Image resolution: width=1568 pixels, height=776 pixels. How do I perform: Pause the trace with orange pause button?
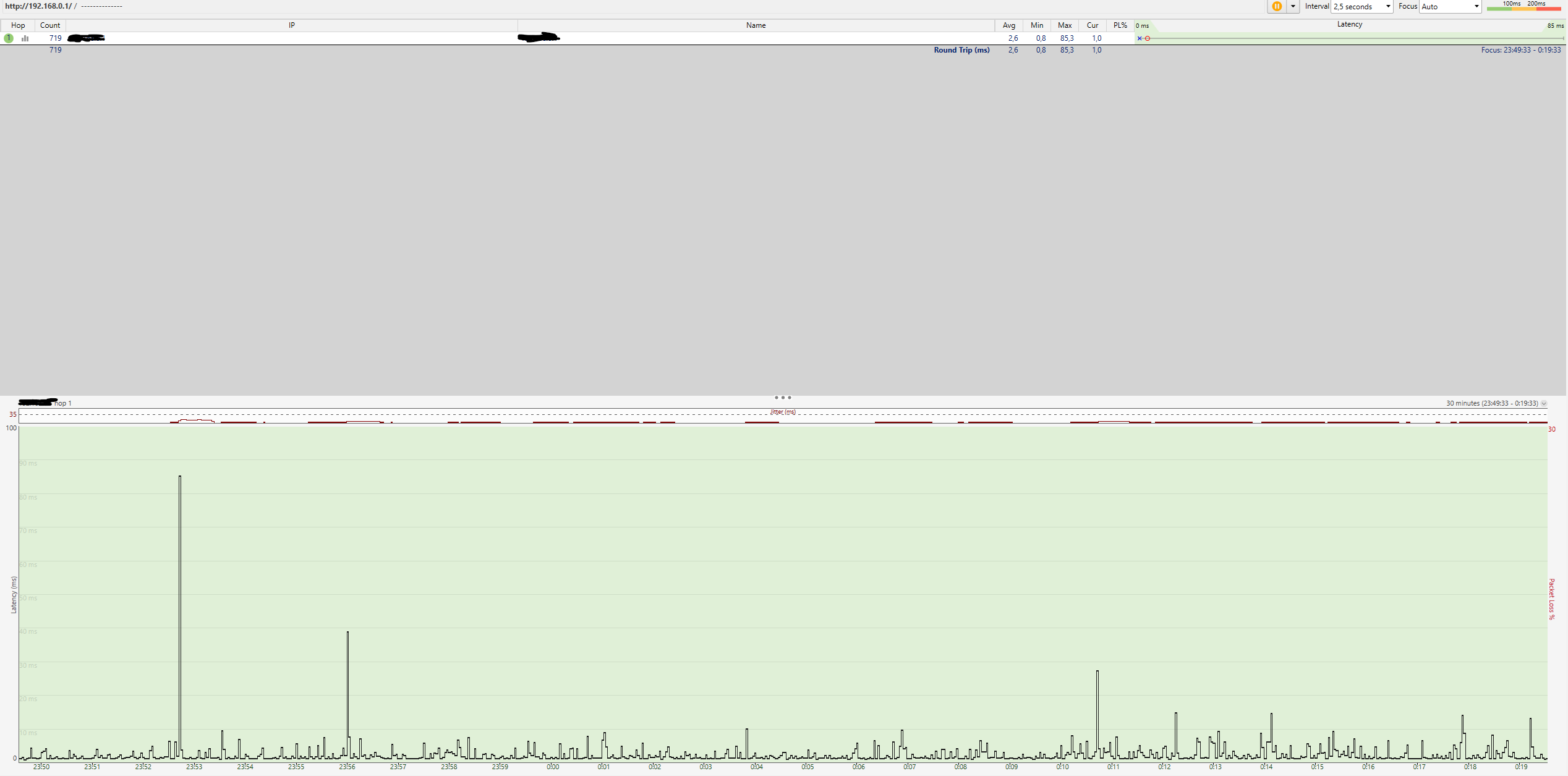point(1276,6)
